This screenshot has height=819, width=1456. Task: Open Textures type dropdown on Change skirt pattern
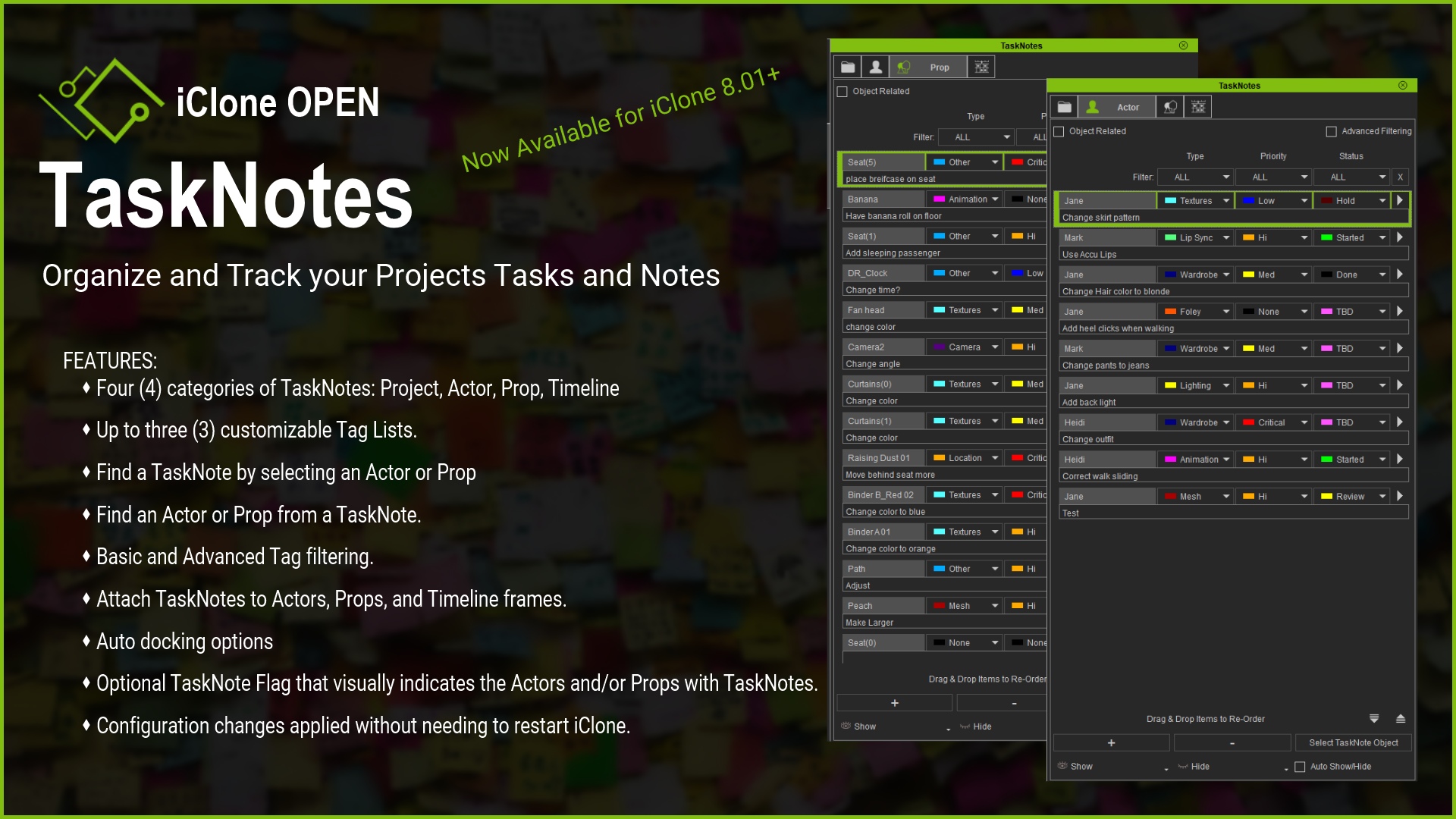click(1195, 200)
